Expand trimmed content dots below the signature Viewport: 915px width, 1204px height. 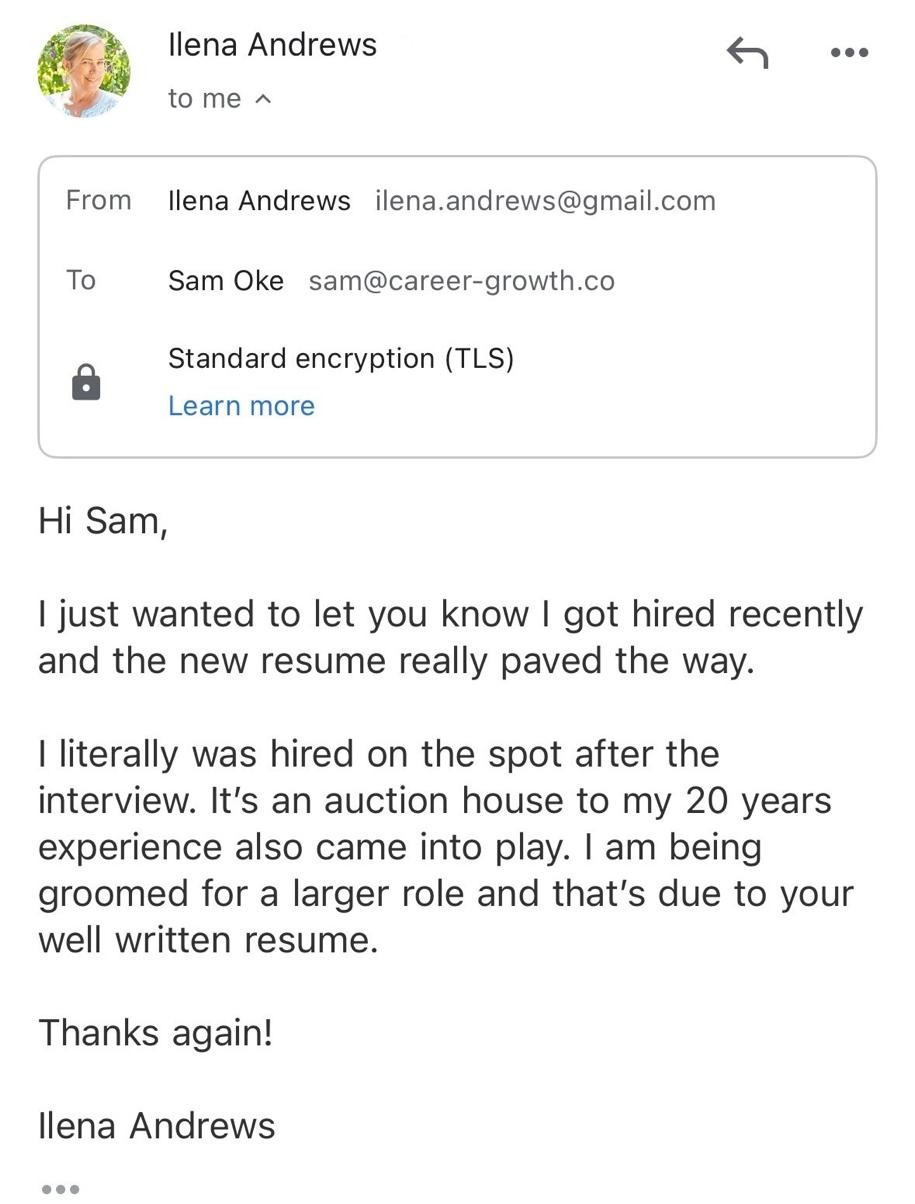coord(60,1188)
